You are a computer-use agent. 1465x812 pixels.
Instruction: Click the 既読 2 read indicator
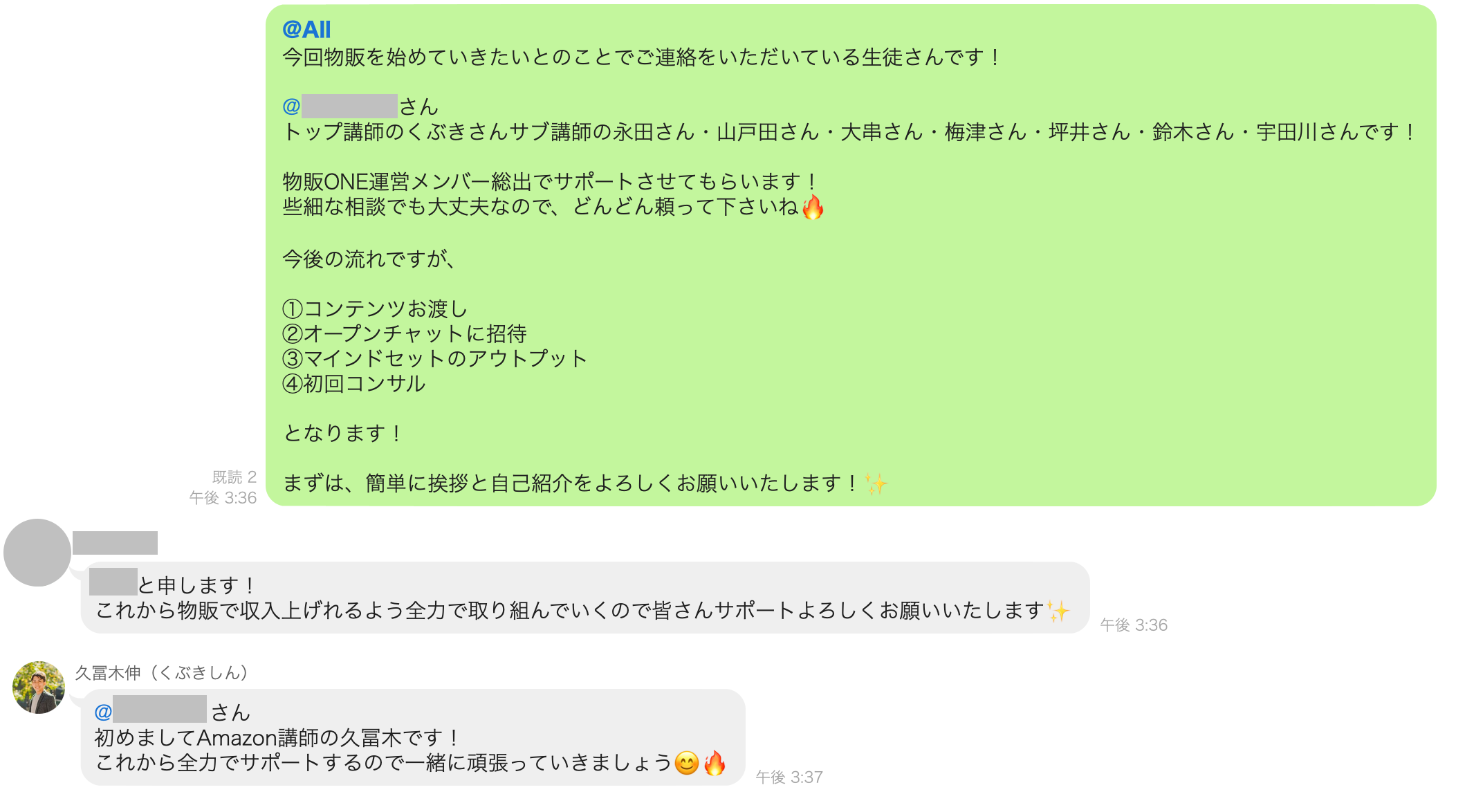click(234, 477)
